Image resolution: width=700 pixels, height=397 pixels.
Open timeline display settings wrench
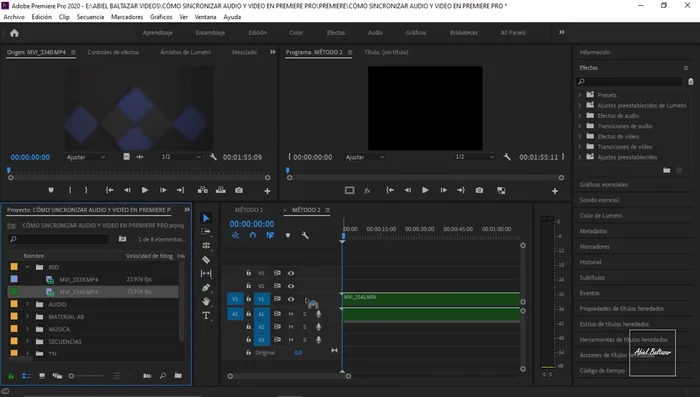305,235
